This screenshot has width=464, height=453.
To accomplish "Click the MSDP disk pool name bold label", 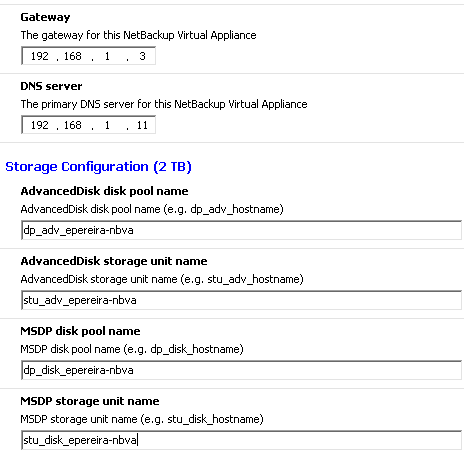I will pos(80,331).
